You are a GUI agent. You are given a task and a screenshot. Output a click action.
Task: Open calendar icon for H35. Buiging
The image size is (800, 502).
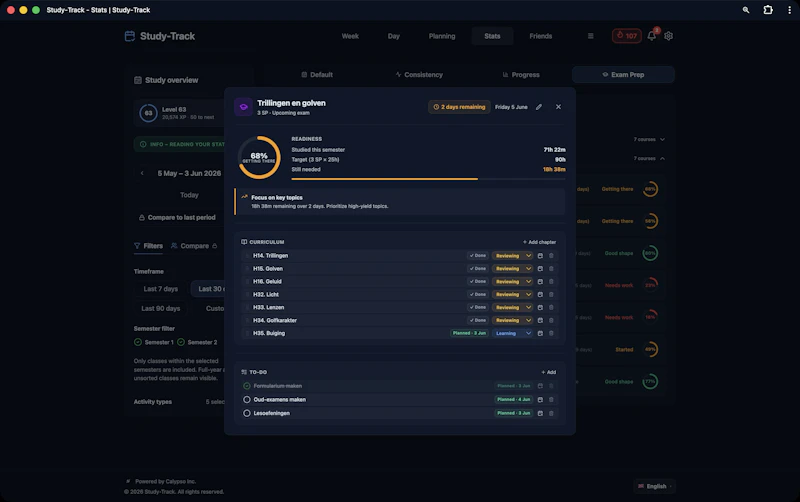[x=540, y=333]
